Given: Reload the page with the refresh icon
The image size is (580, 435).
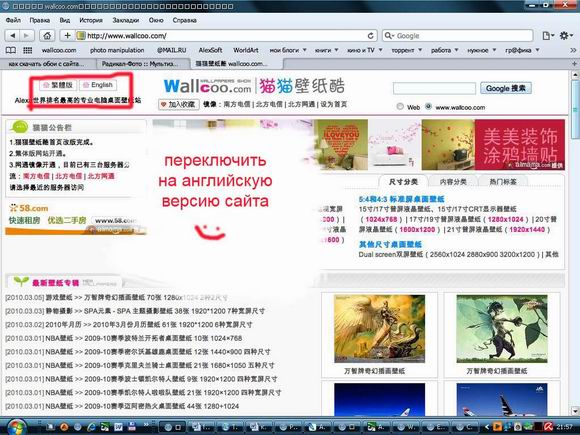Looking at the screenshot, I should [370, 36].
